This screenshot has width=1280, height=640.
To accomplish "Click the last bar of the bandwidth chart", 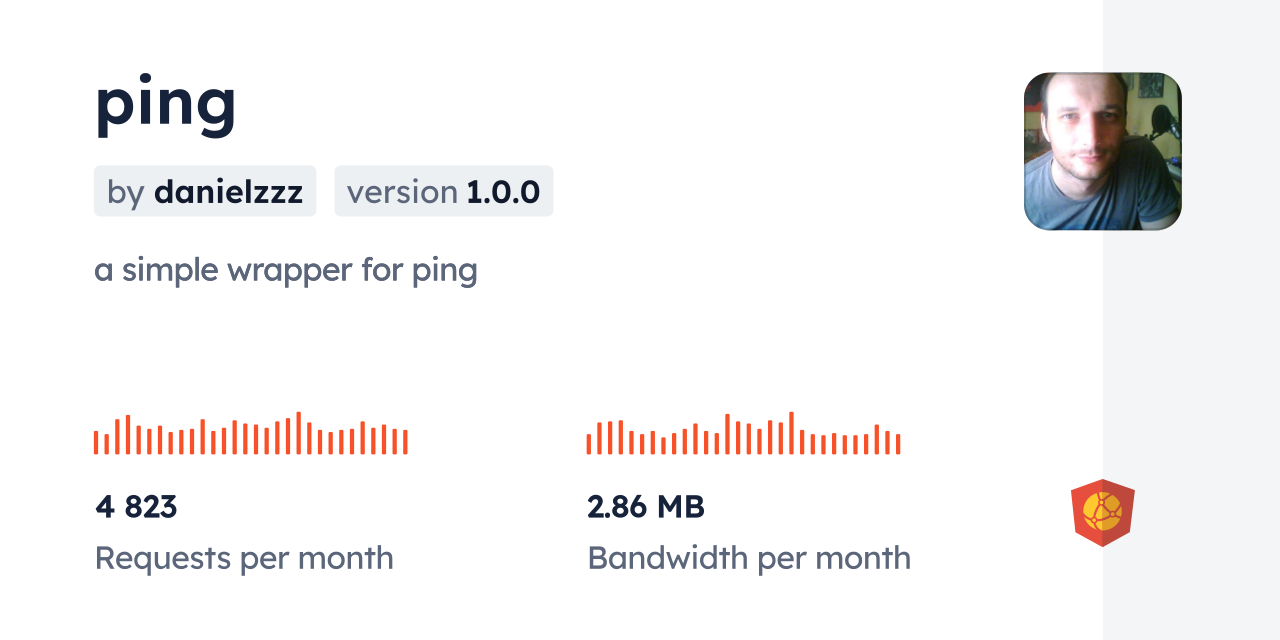I will pyautogui.click(x=898, y=444).
